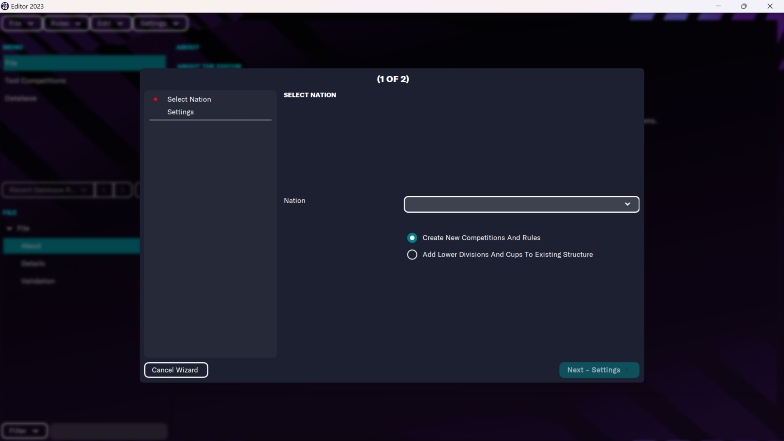This screenshot has height=441, width=784.
Task: Open the Settings menu in top bar
Action: (x=160, y=24)
